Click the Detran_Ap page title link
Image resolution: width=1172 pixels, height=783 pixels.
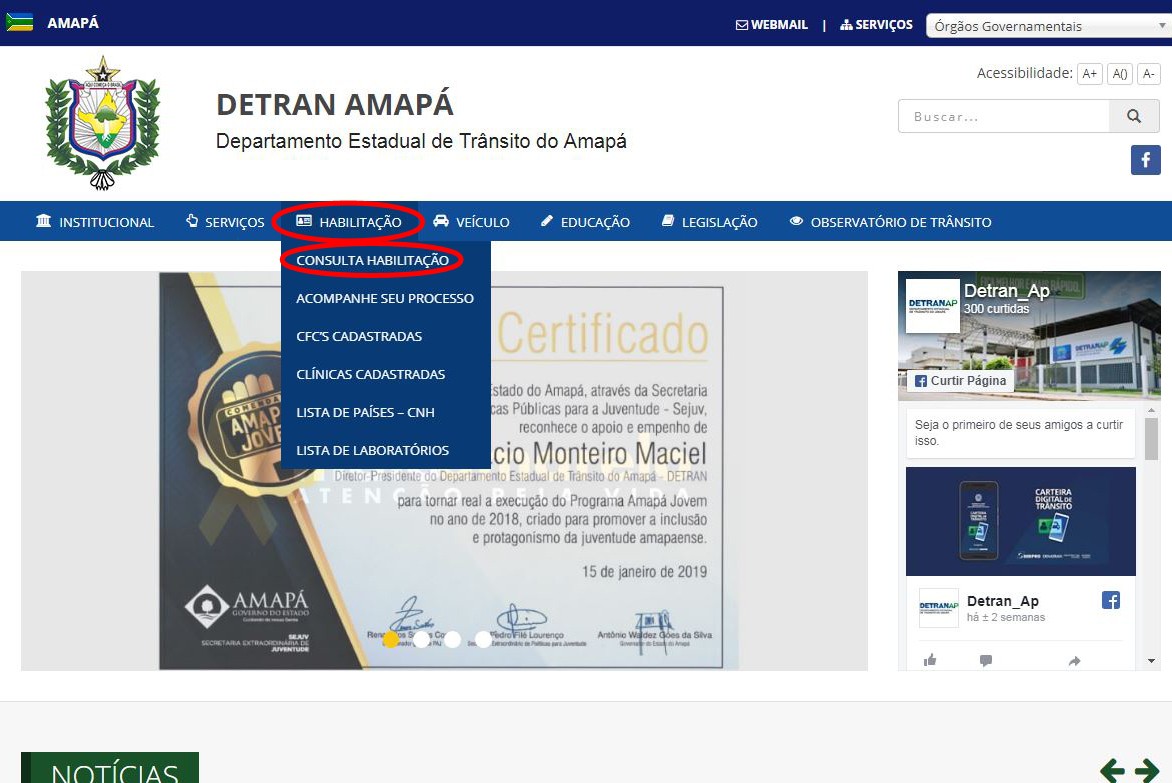click(x=1006, y=291)
